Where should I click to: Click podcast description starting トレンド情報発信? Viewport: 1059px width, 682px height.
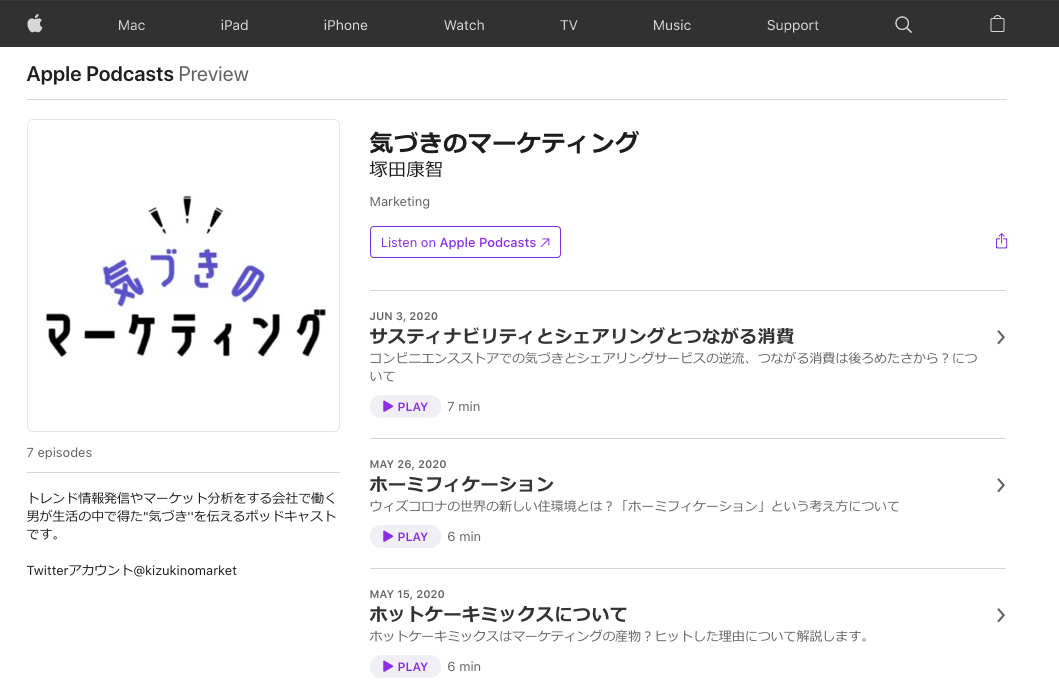[182, 516]
